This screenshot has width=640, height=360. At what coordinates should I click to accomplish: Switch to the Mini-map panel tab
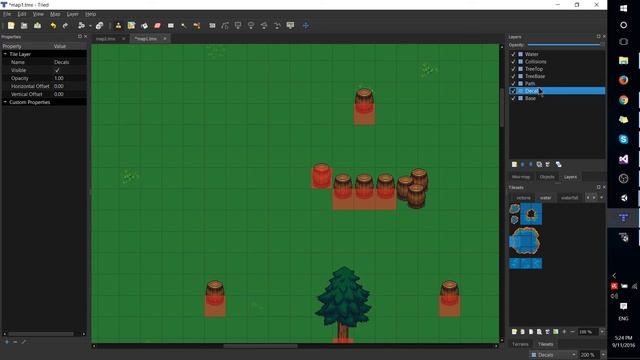click(521, 177)
